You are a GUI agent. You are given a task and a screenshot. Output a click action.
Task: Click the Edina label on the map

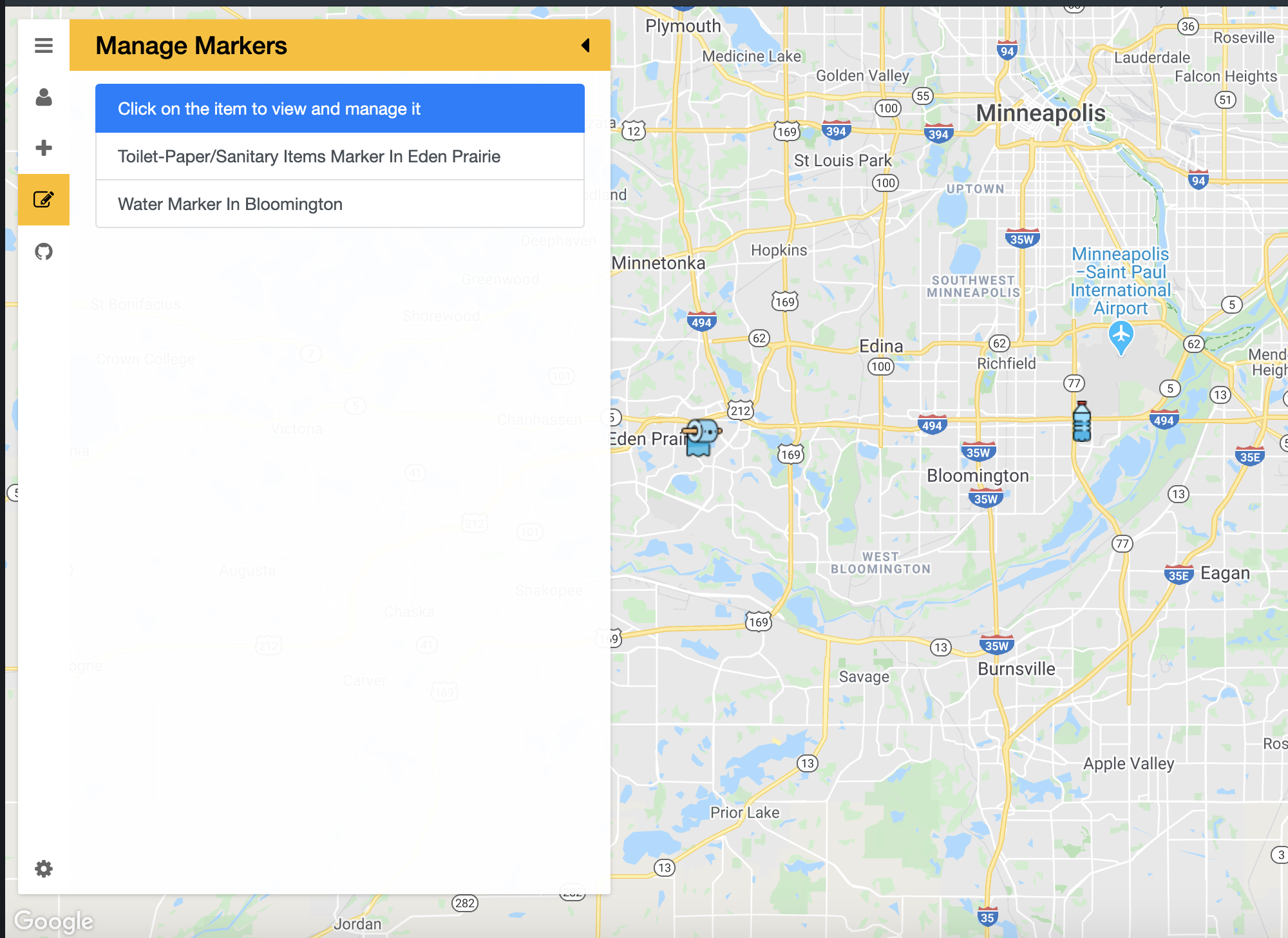click(x=881, y=346)
